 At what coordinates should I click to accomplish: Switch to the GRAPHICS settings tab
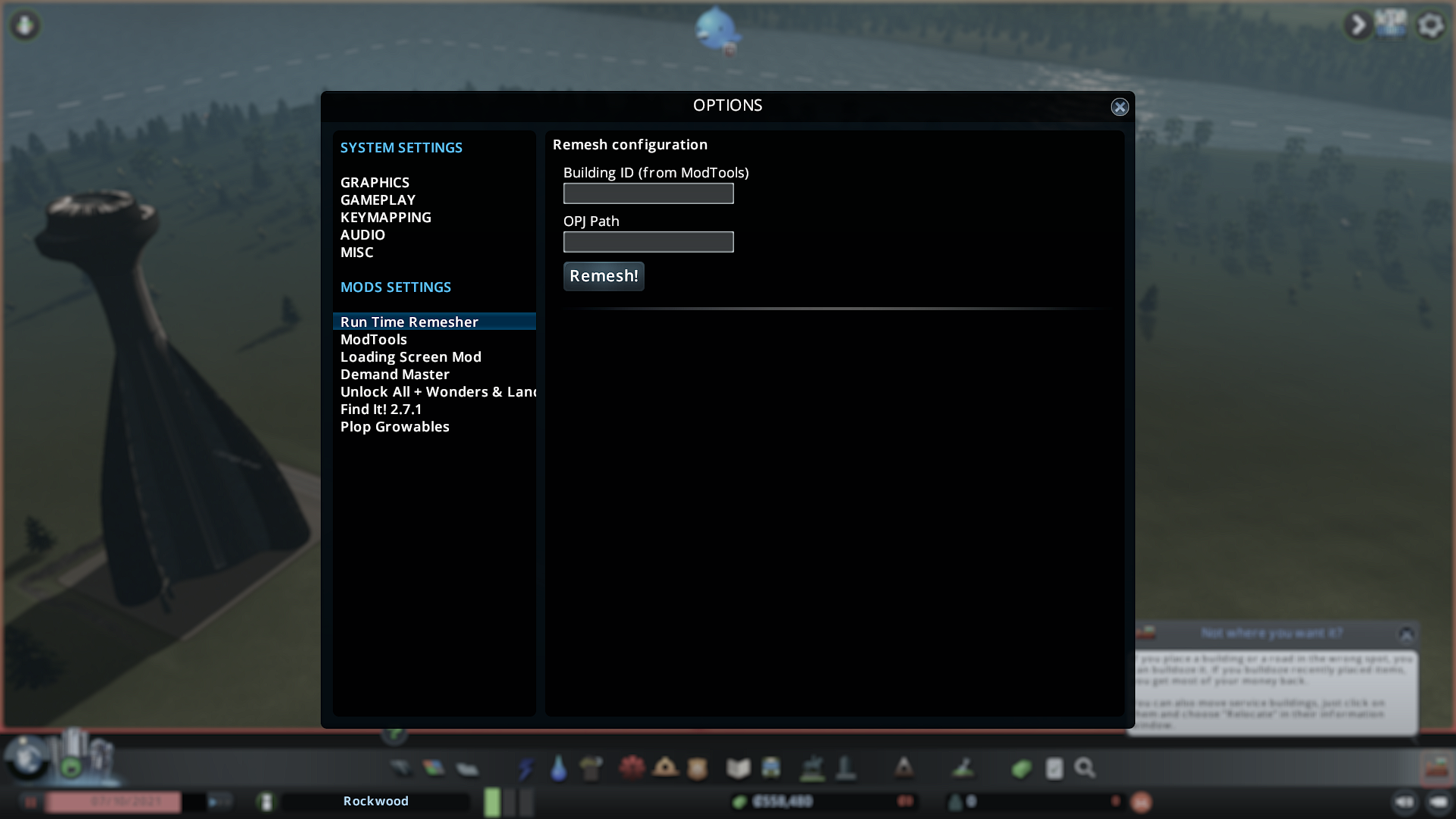click(x=375, y=182)
